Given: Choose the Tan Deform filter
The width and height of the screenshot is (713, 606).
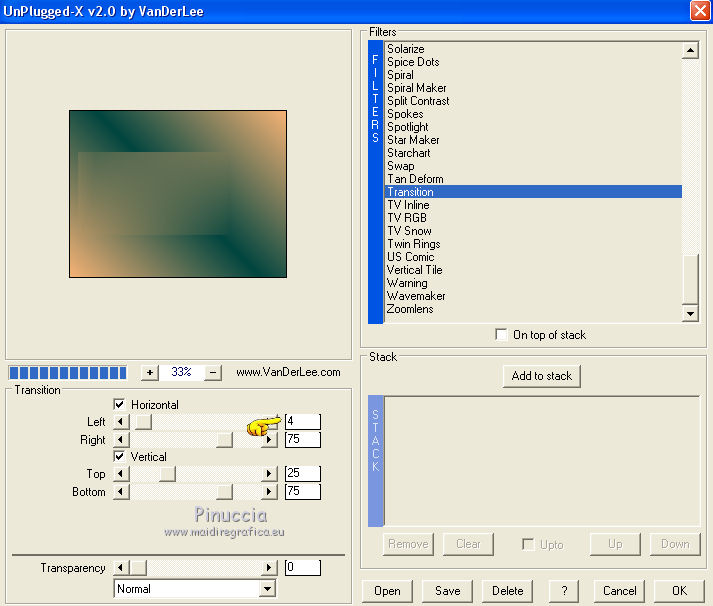Looking at the screenshot, I should pos(415,179).
